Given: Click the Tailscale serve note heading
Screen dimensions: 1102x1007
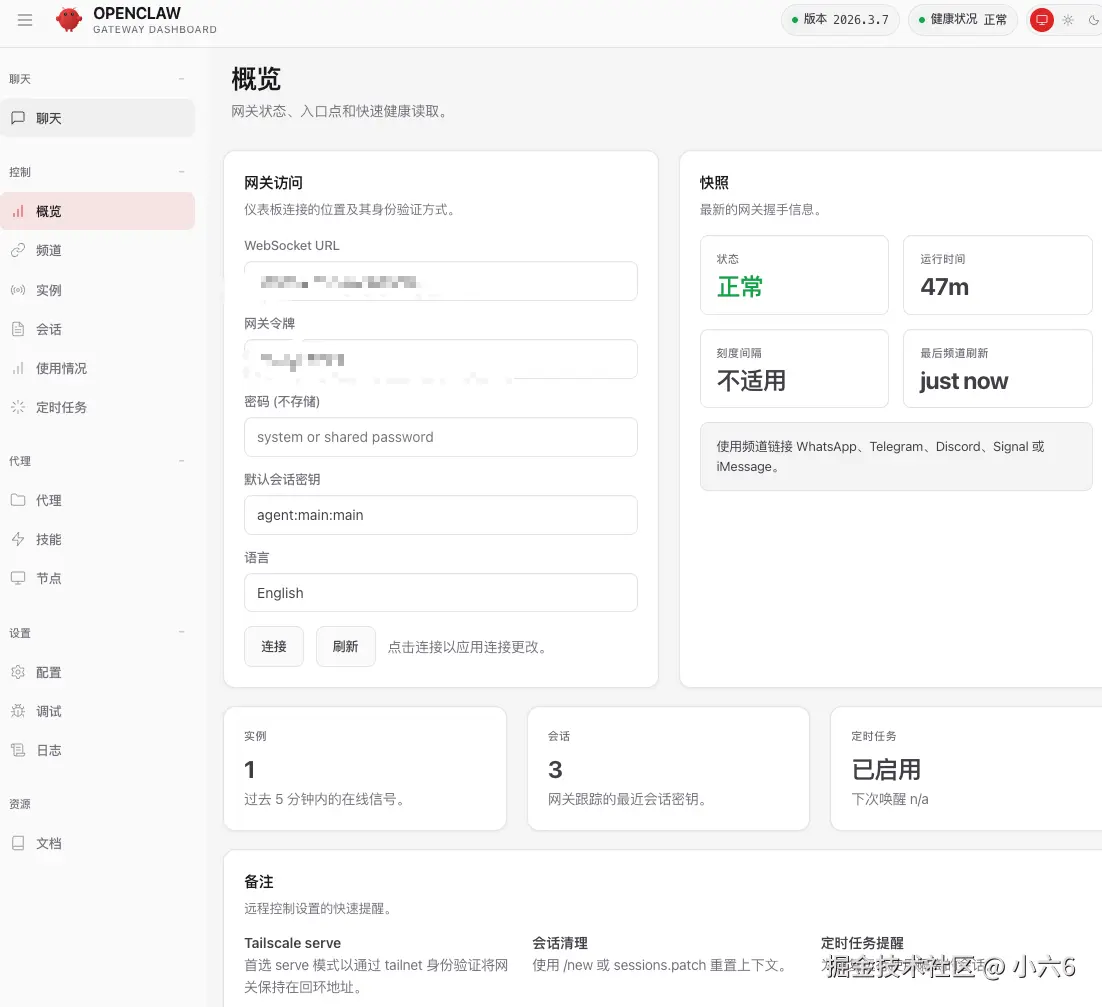Looking at the screenshot, I should point(292,943).
